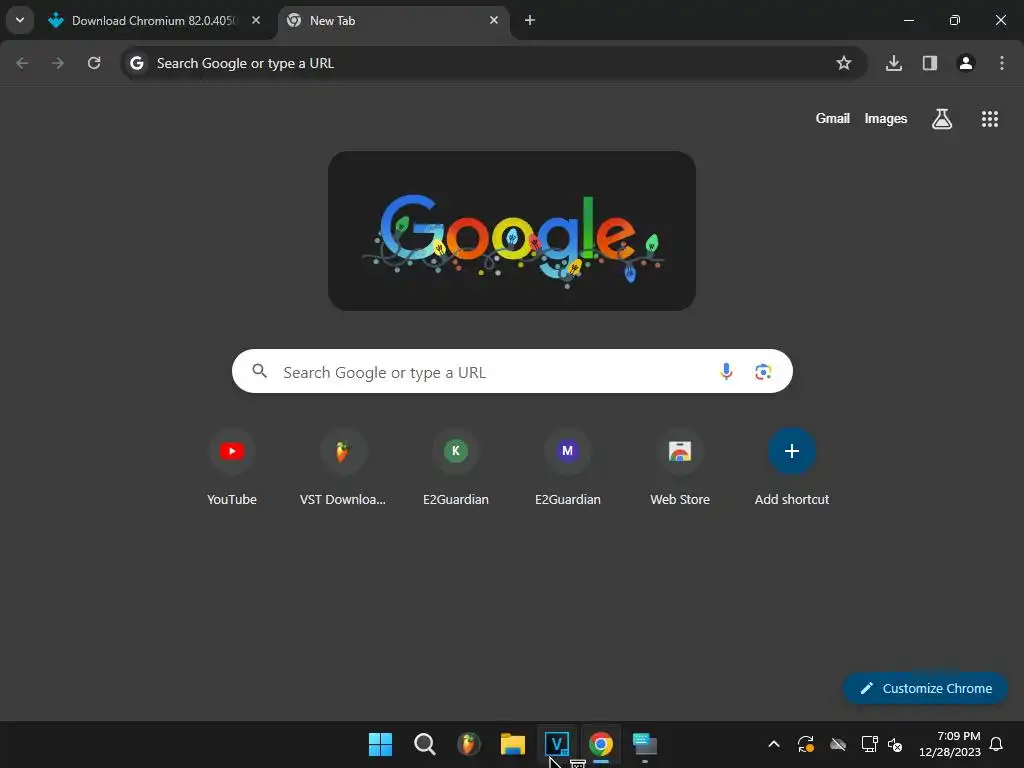
Task: Open the clock showing 7:09 PM
Action: click(950, 744)
